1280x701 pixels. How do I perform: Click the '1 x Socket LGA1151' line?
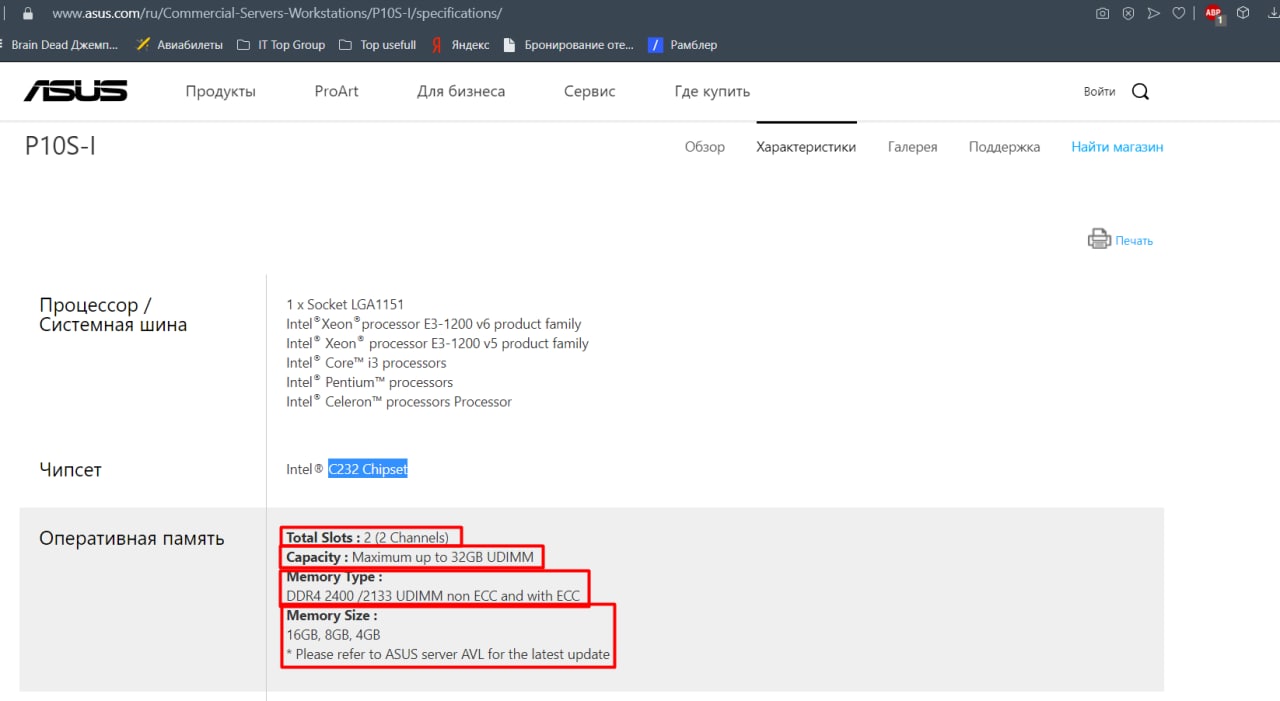click(345, 304)
